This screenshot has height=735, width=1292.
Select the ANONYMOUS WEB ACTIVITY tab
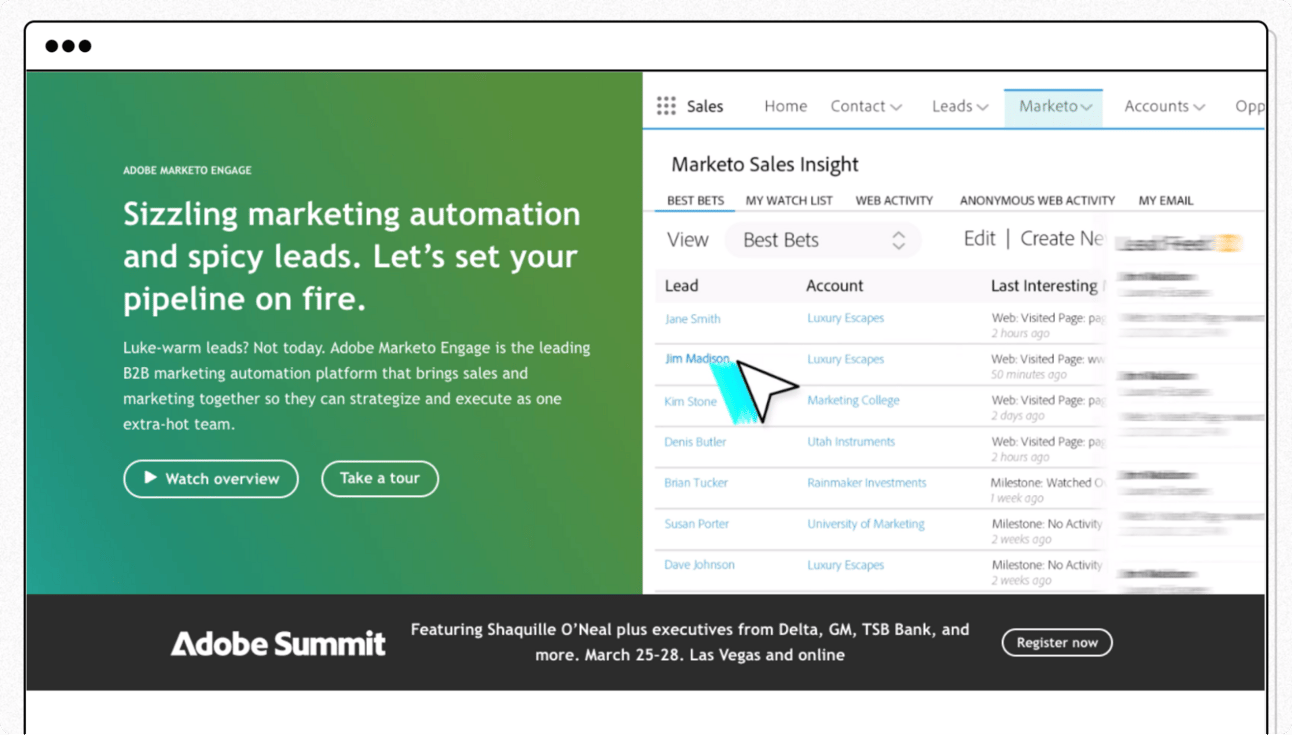1036,200
